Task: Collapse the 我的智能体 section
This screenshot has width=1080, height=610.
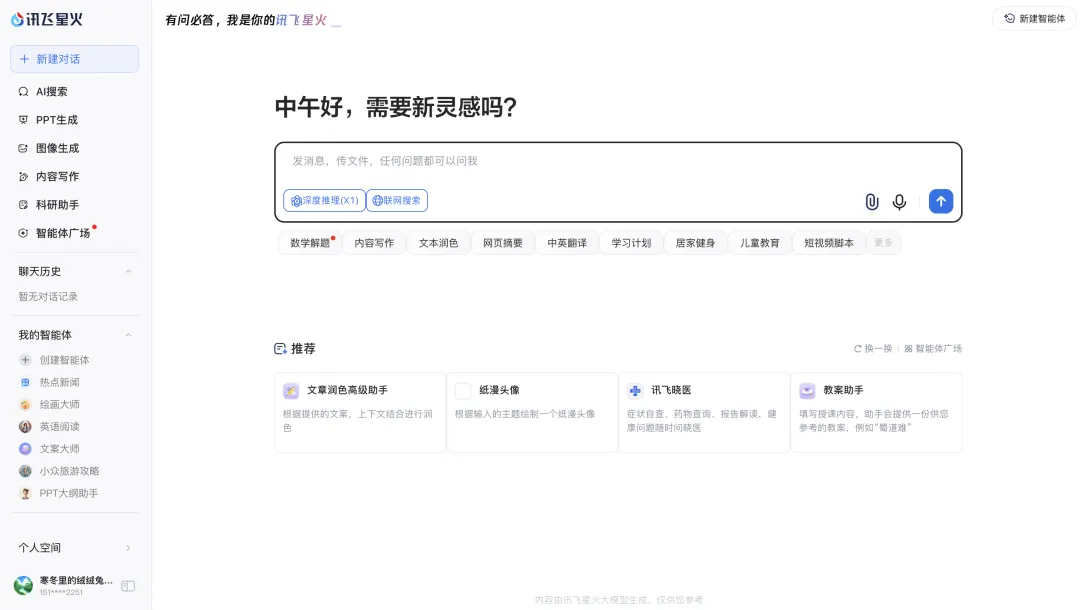Action: pyautogui.click(x=128, y=335)
